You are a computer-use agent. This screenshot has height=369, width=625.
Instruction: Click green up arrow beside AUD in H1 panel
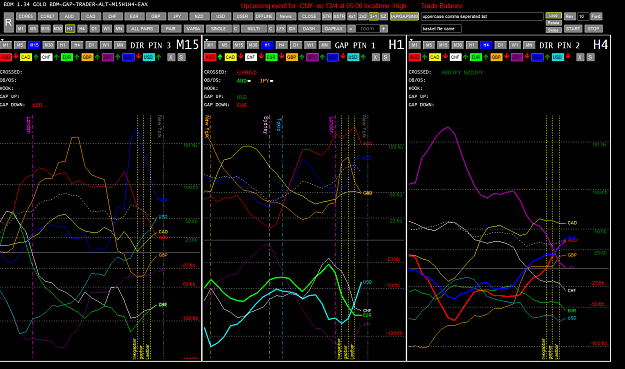(x=220, y=57)
